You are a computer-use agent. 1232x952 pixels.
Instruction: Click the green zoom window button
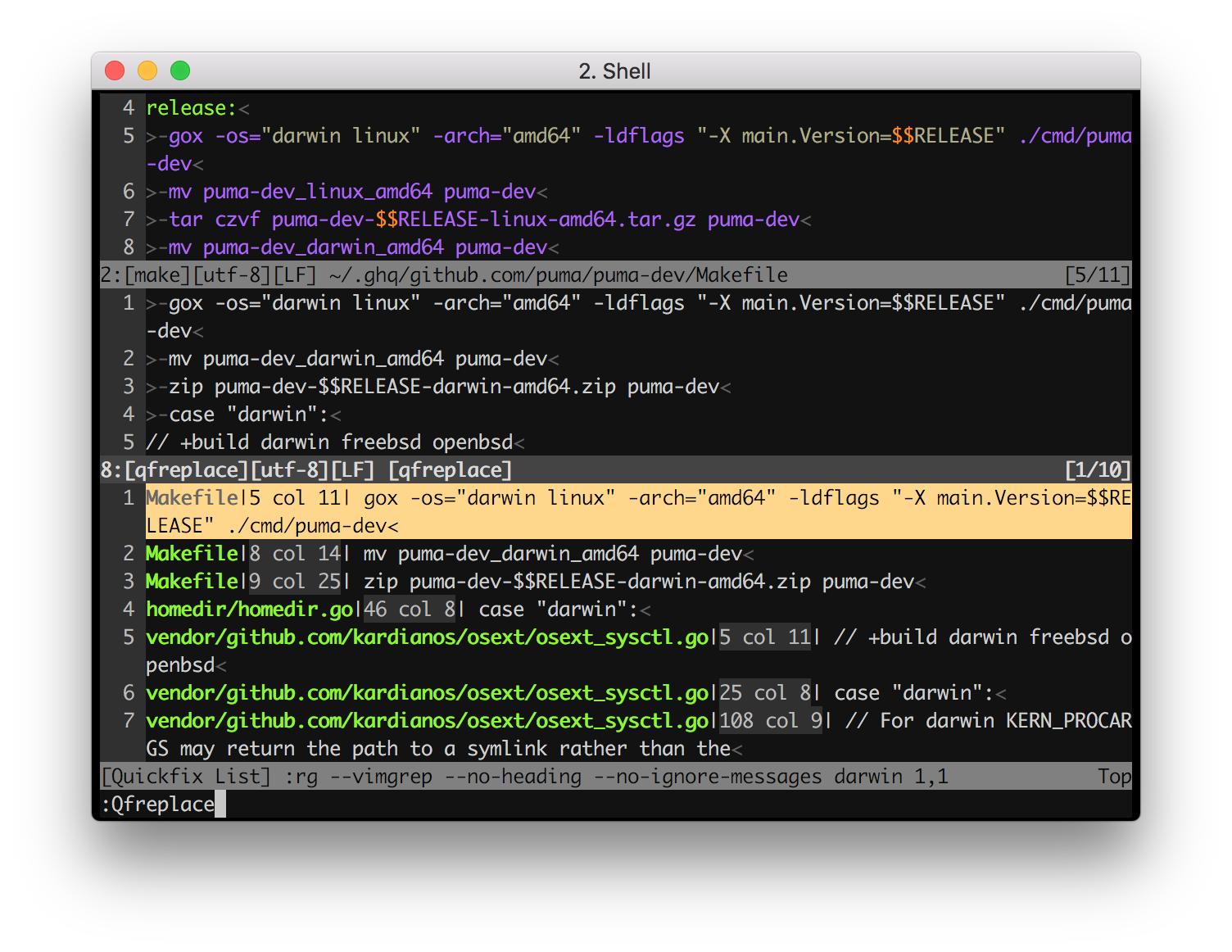[180, 70]
